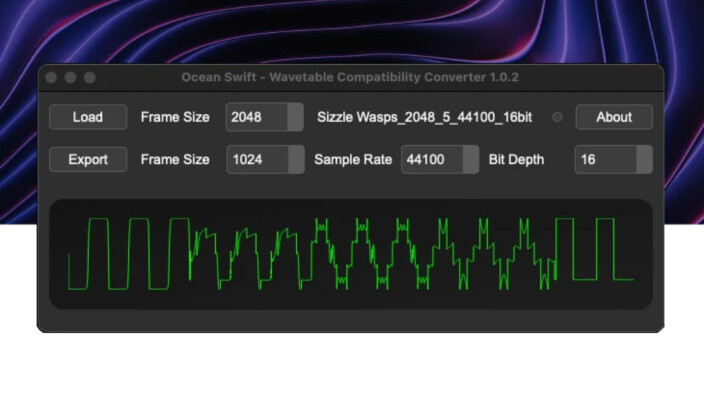The width and height of the screenshot is (704, 396).
Task: Click the Frame Size label next to Export
Action: tap(175, 159)
